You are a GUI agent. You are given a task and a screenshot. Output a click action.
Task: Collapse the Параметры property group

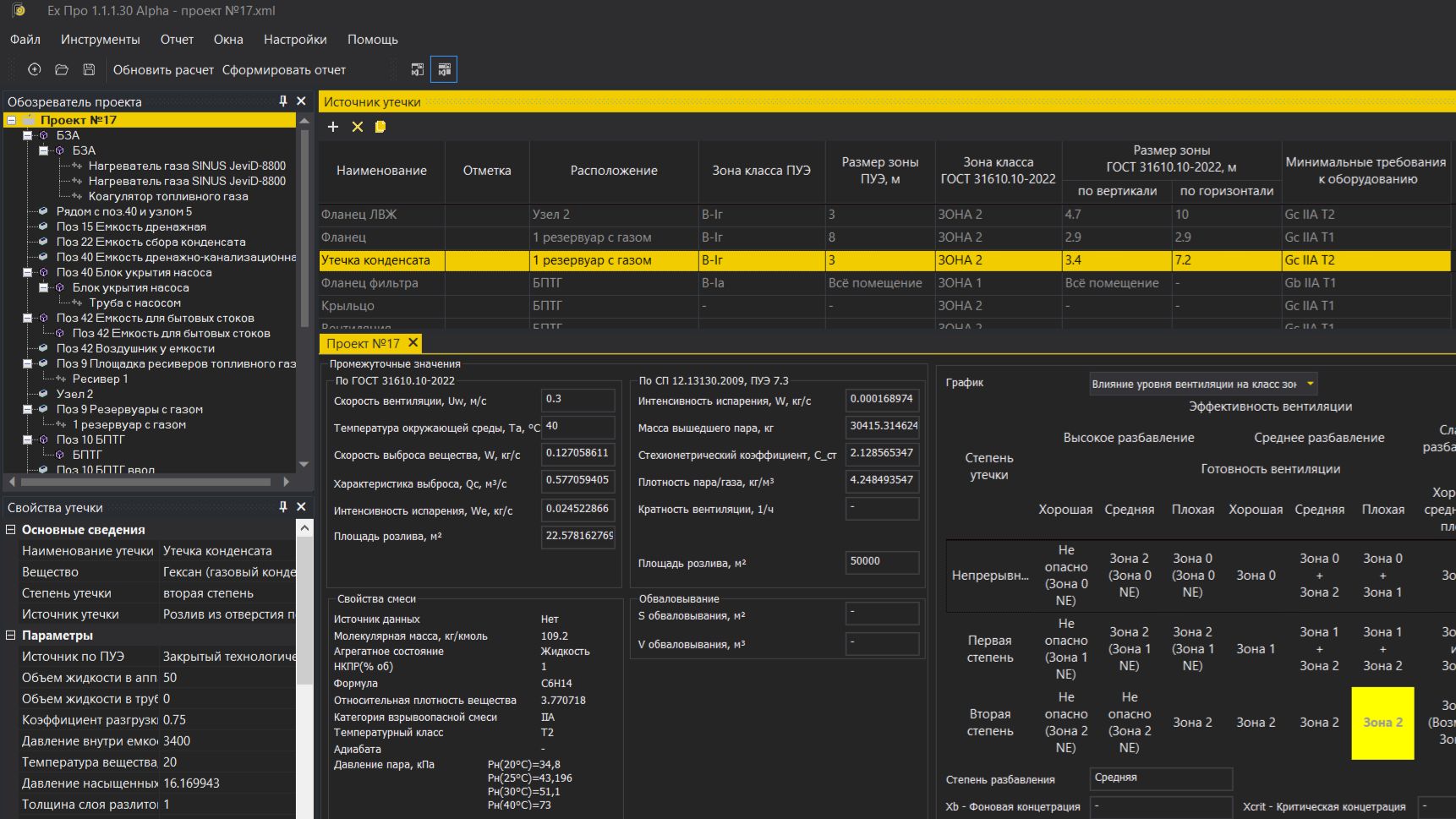click(11, 636)
